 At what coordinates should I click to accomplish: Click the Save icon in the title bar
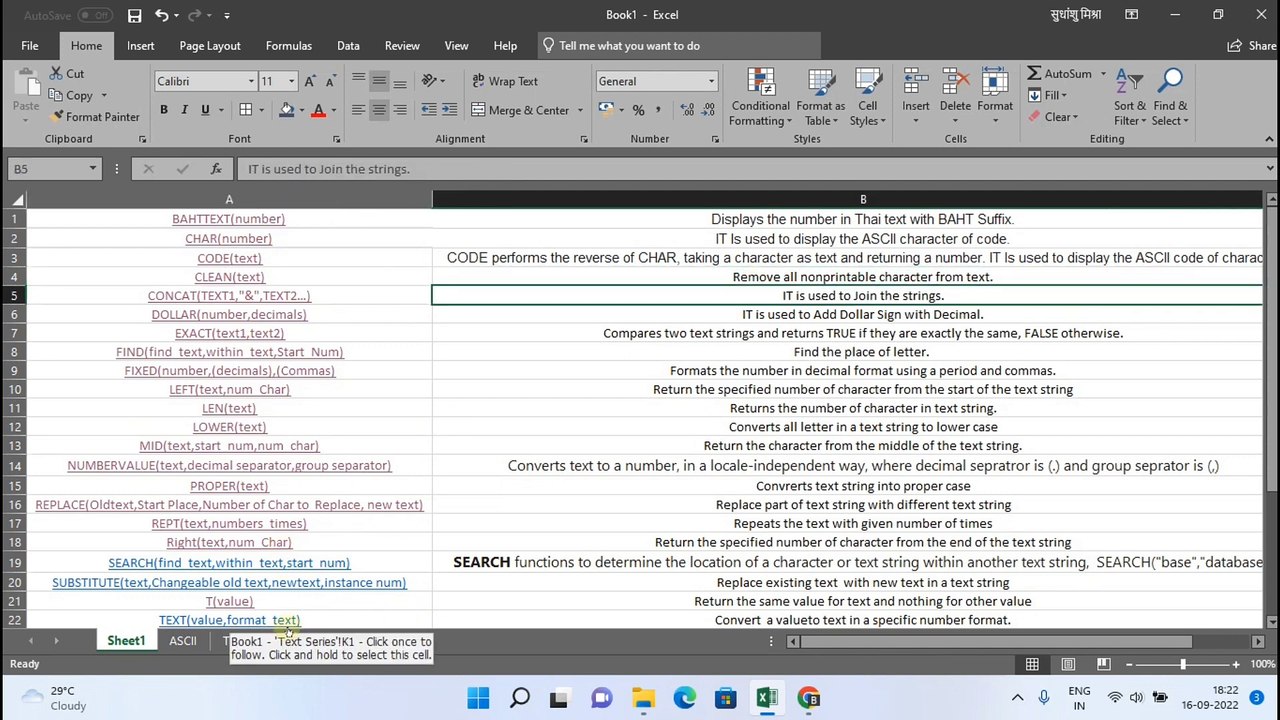134,15
